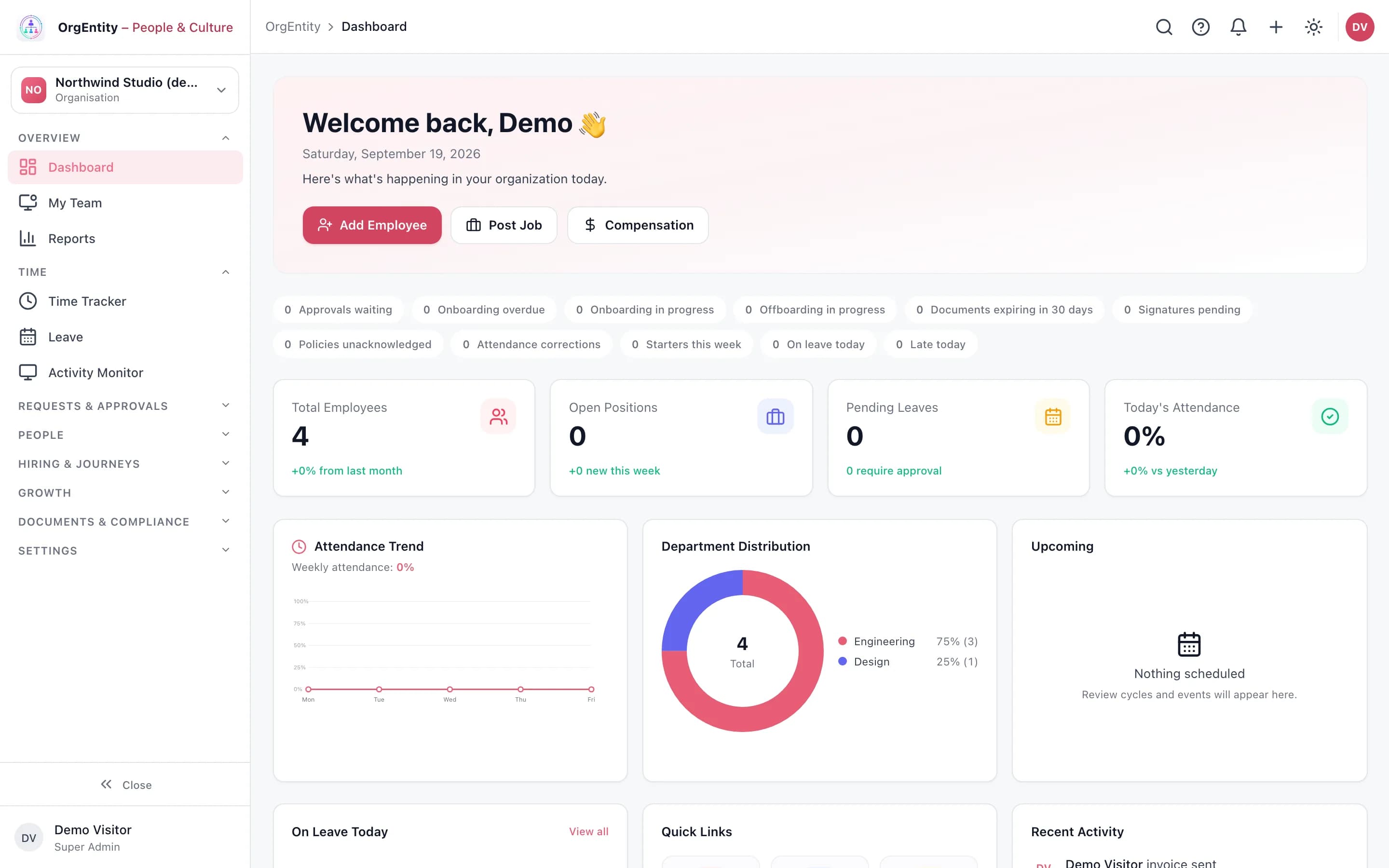Expand Hiring & Journeys section

[124, 464]
